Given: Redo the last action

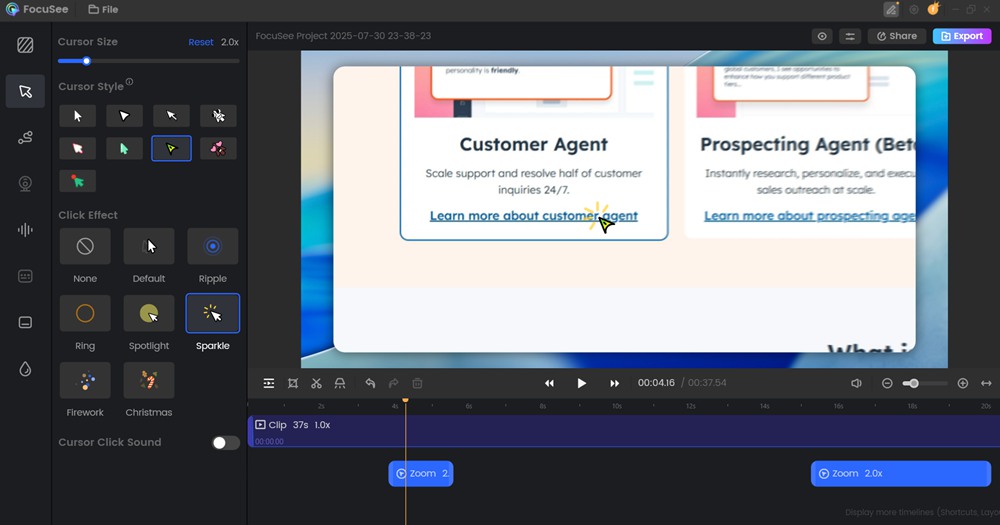Looking at the screenshot, I should click(393, 383).
